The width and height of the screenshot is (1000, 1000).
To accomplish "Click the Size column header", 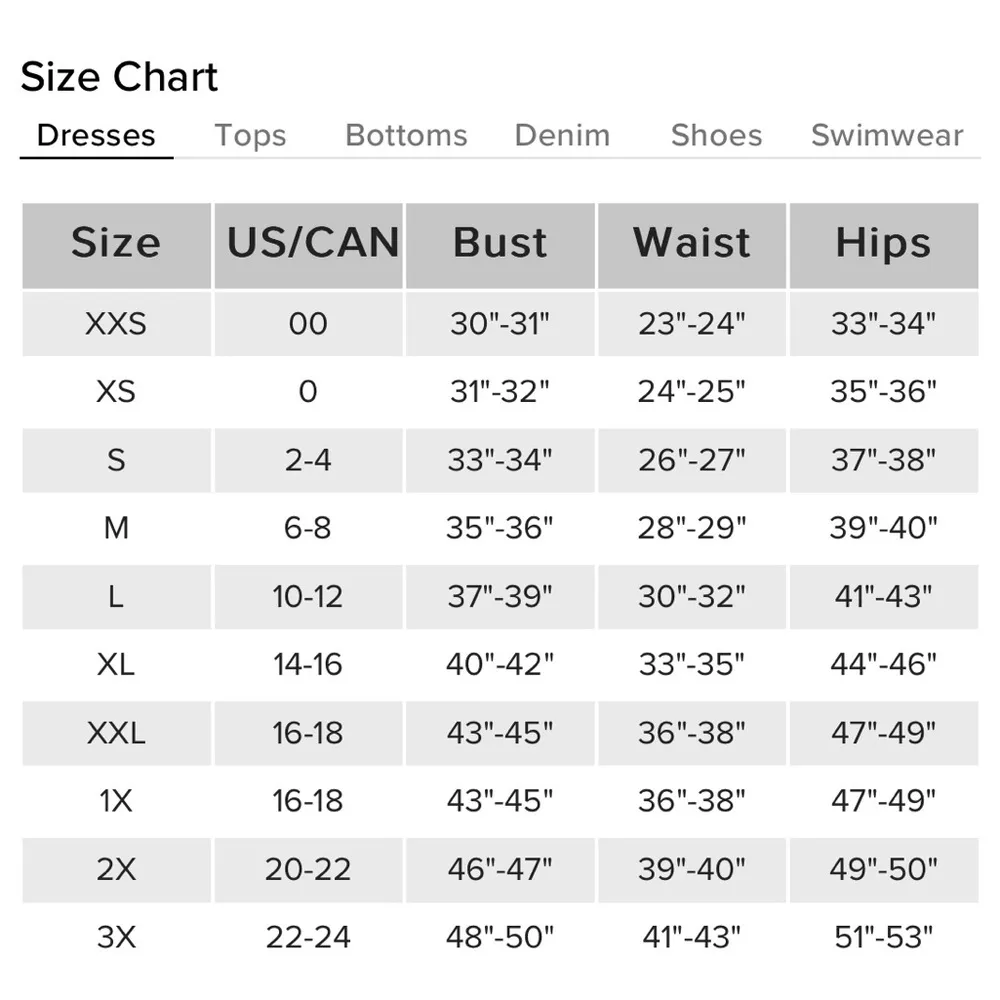I will tap(116, 244).
